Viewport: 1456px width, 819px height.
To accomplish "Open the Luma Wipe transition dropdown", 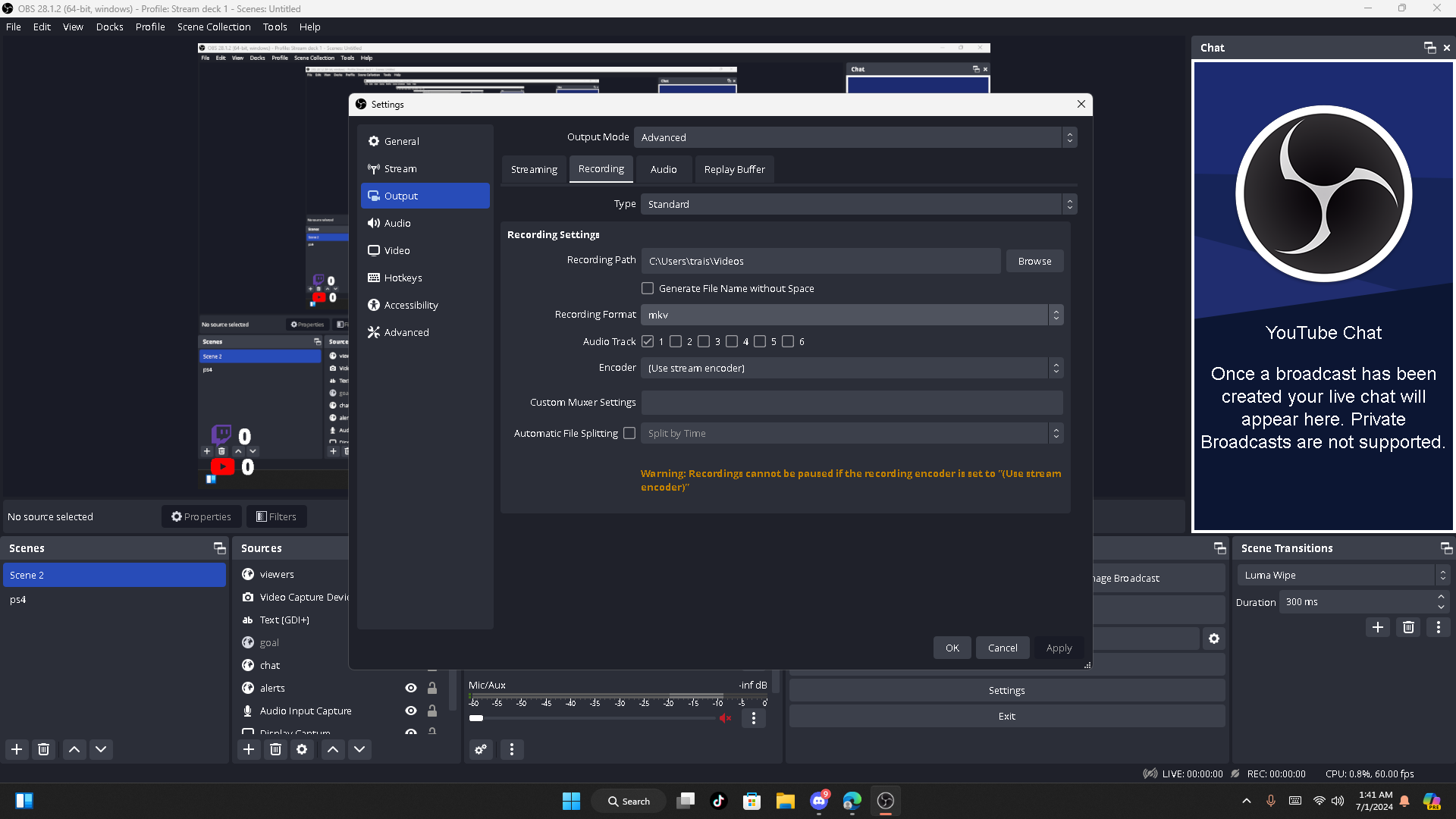I will pyautogui.click(x=1343, y=576).
